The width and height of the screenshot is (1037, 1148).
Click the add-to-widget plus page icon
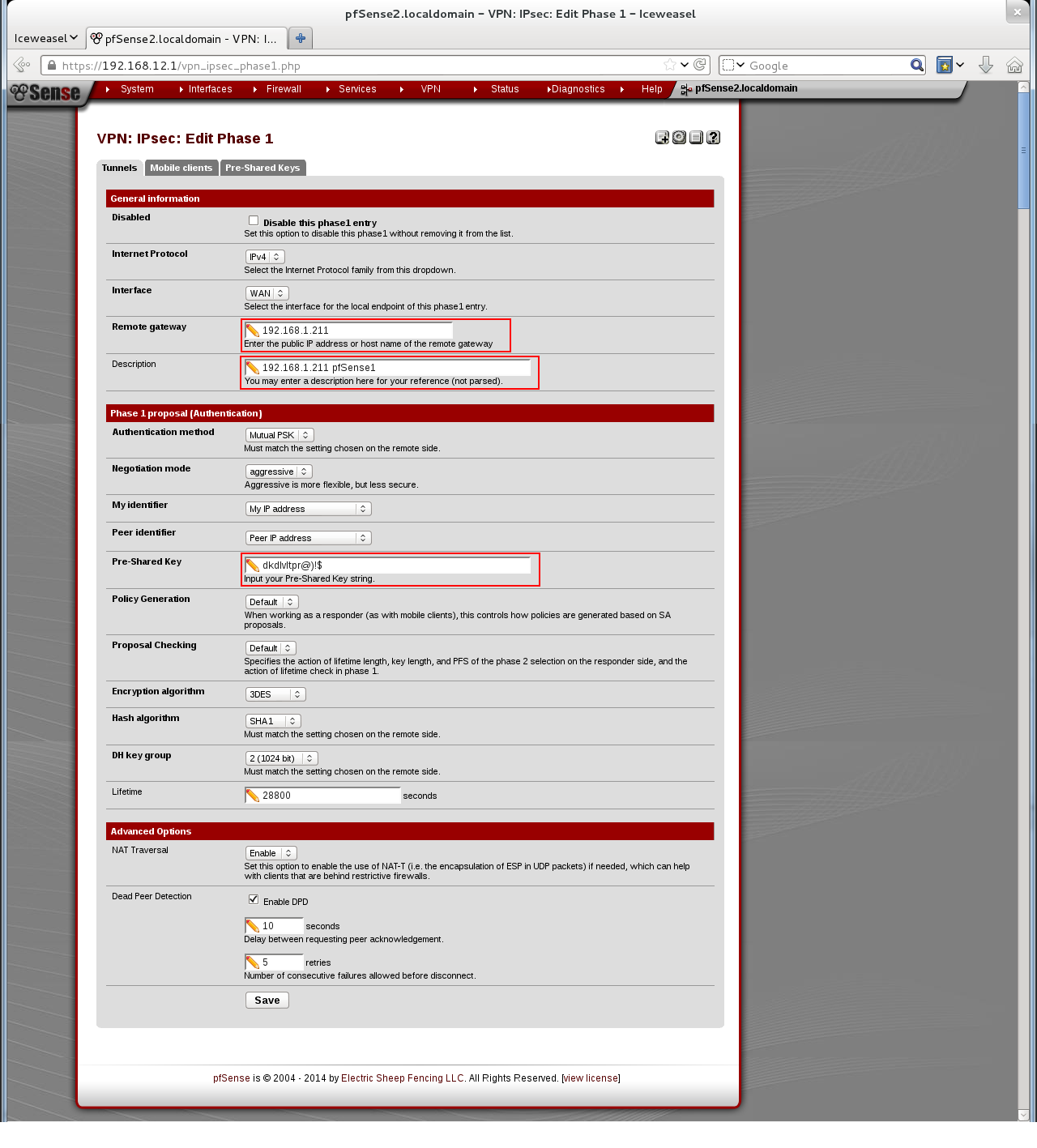662,138
